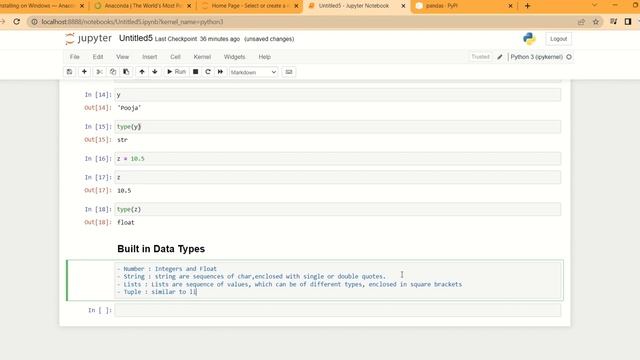Image resolution: width=640 pixels, height=360 pixels.
Task: Switch to the Installing on Windows tab
Action: coord(38,6)
